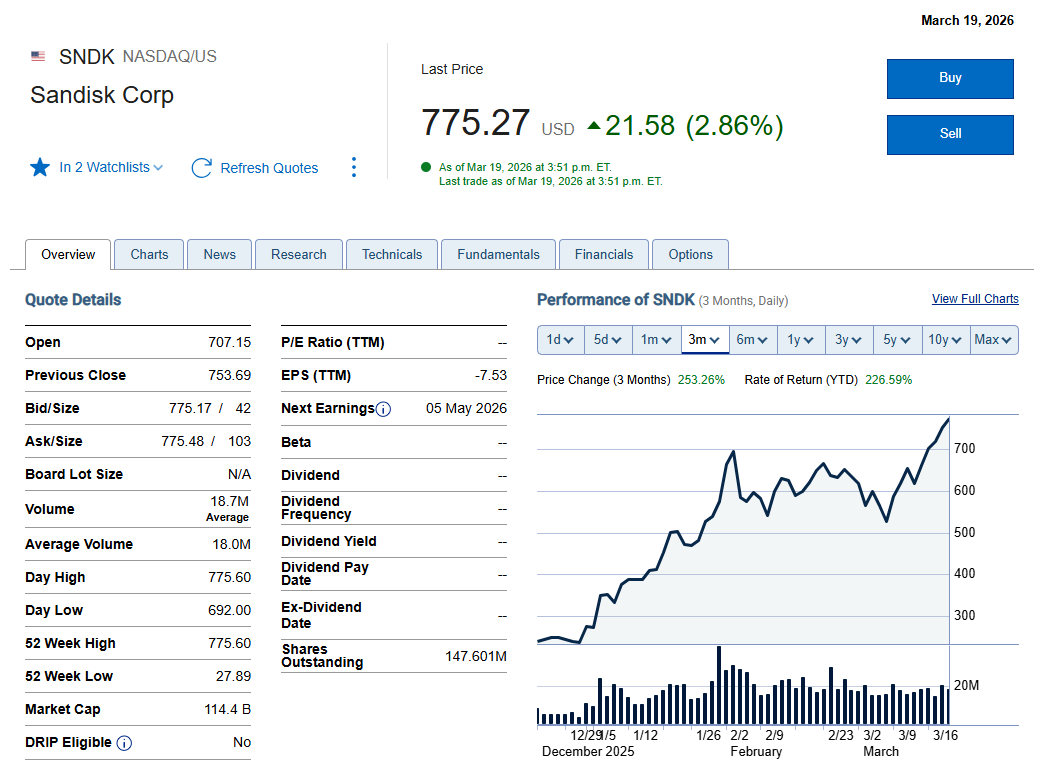Screen dimensions: 1041x777
Task: Open the three-dot more options menu
Action: click(x=354, y=167)
